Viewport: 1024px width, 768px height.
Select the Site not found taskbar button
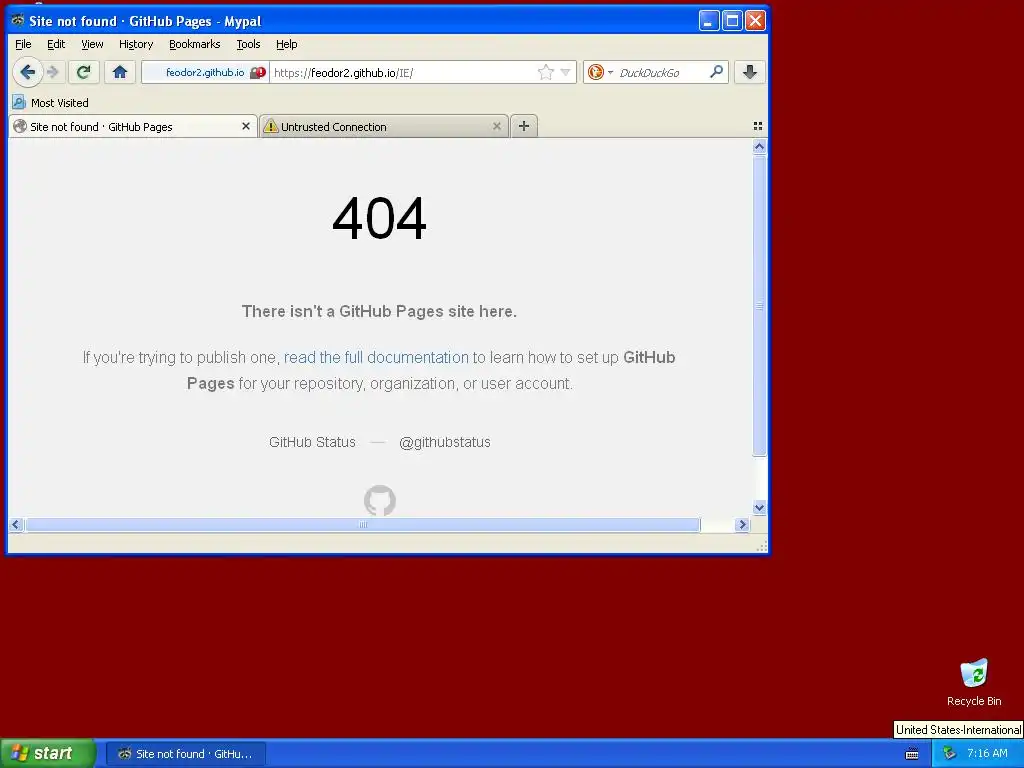pyautogui.click(x=186, y=754)
